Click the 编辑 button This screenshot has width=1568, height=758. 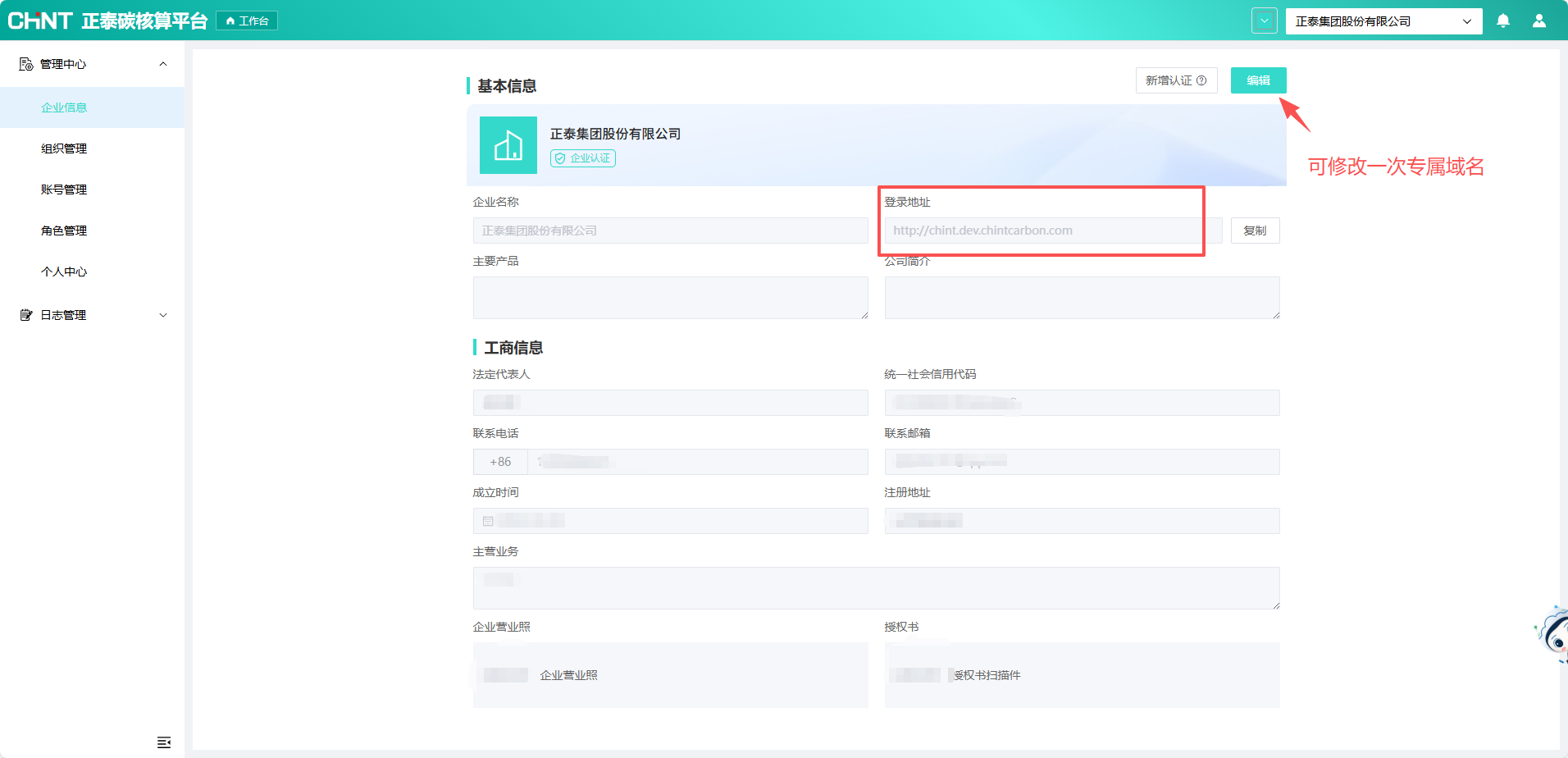[1258, 80]
